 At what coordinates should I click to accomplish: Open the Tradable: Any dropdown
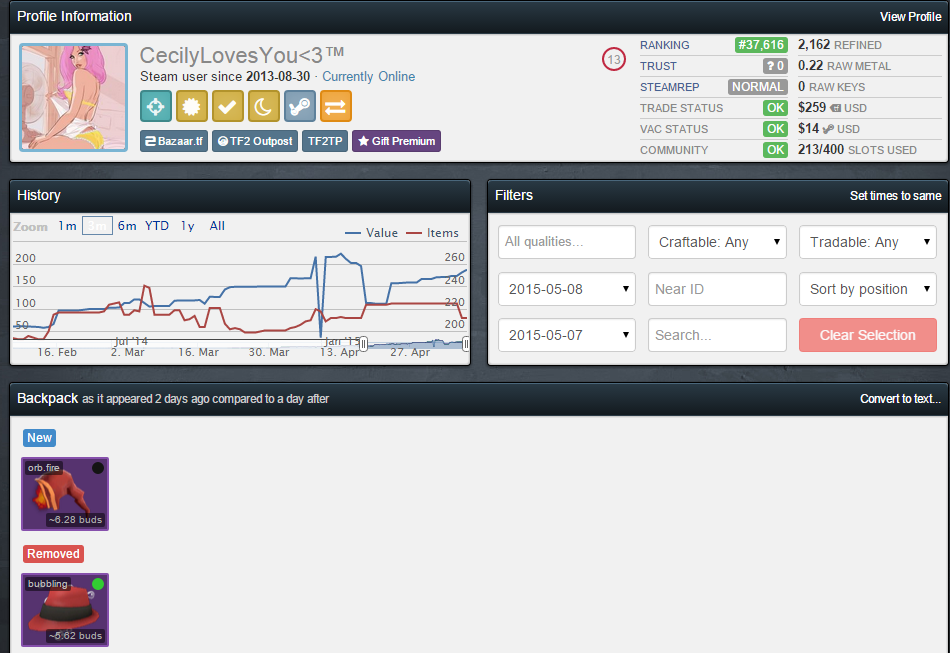point(868,242)
